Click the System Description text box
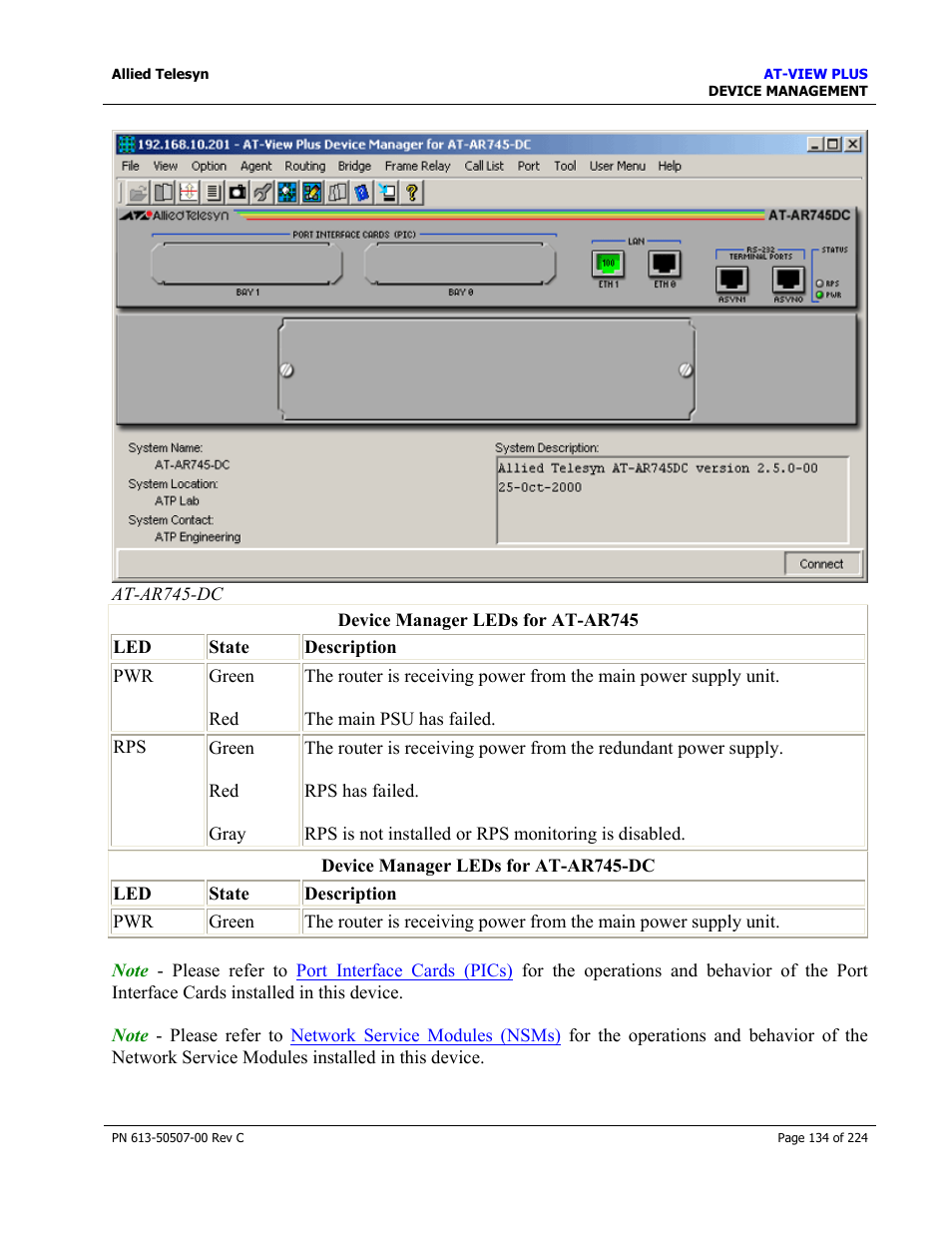 [x=673, y=500]
